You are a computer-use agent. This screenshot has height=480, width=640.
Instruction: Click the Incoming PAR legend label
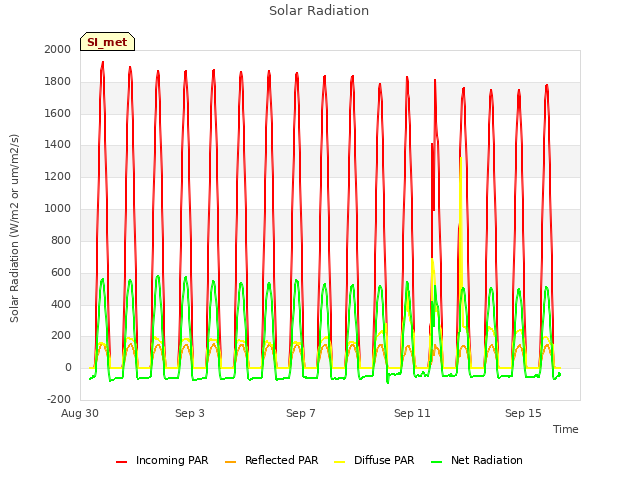coord(172,460)
